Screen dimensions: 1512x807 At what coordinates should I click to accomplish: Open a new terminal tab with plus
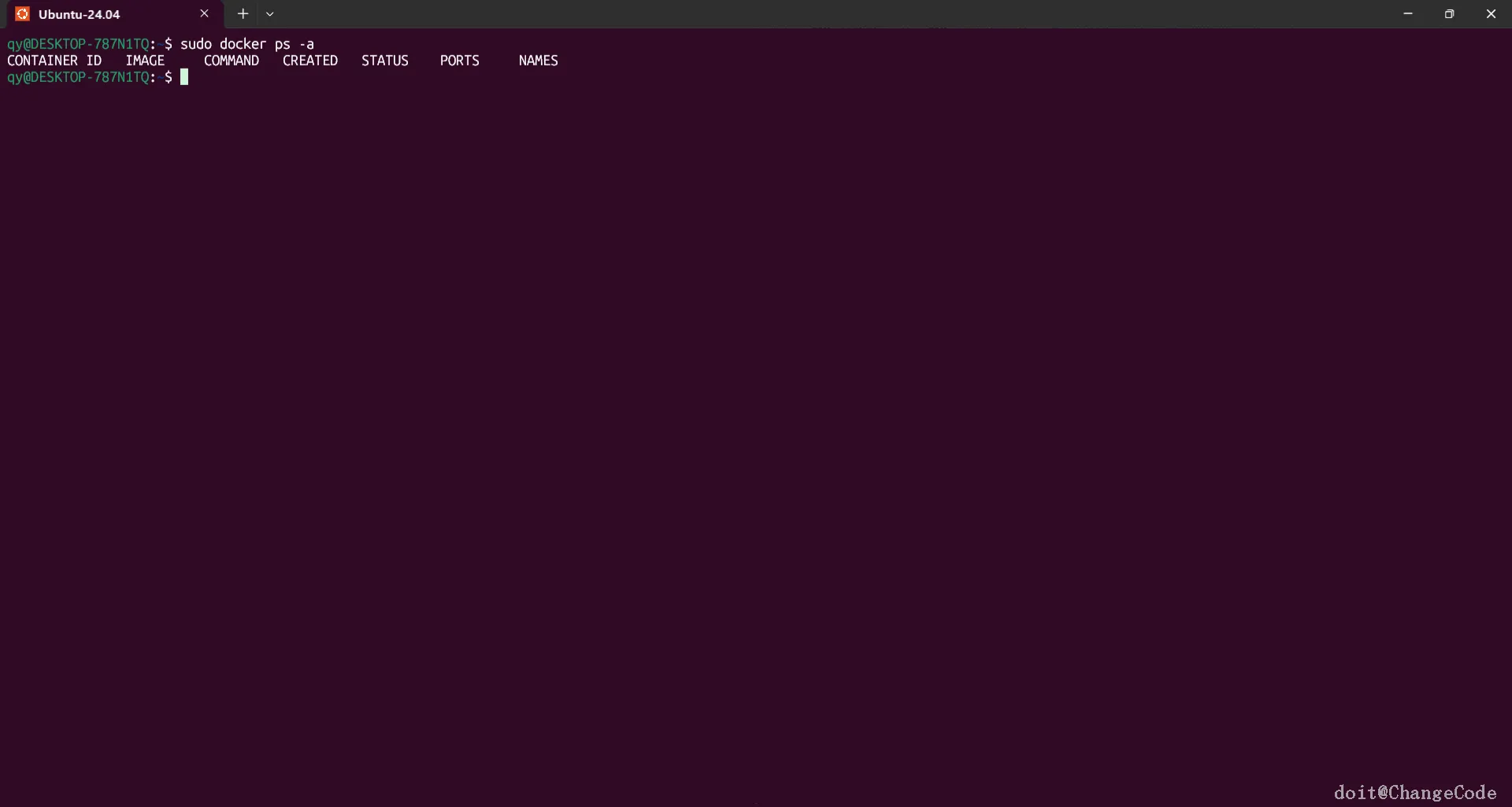243,13
